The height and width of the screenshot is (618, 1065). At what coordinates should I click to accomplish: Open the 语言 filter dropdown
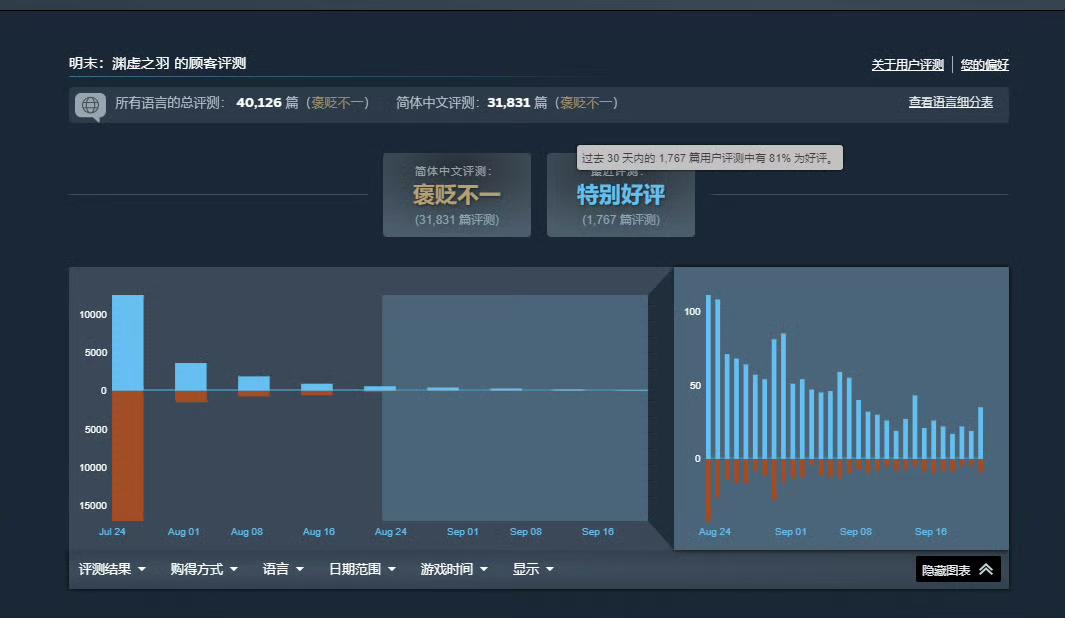coord(283,569)
